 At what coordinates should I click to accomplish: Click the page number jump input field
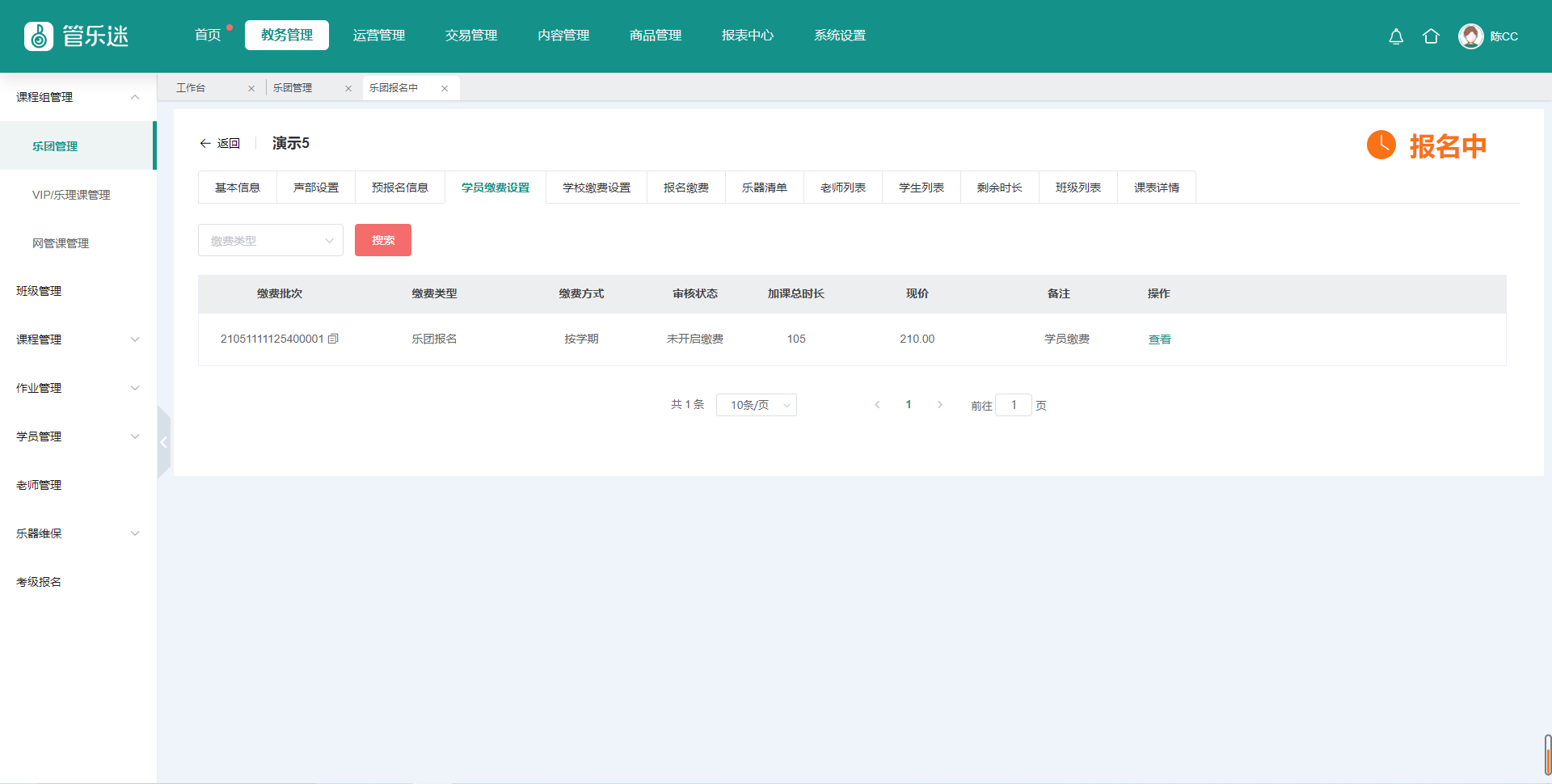(1013, 405)
